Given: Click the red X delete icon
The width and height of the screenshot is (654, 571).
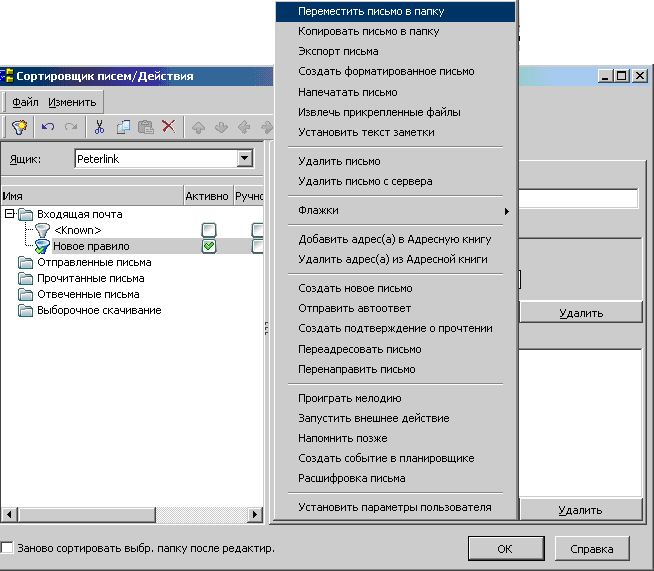Looking at the screenshot, I should 168,127.
